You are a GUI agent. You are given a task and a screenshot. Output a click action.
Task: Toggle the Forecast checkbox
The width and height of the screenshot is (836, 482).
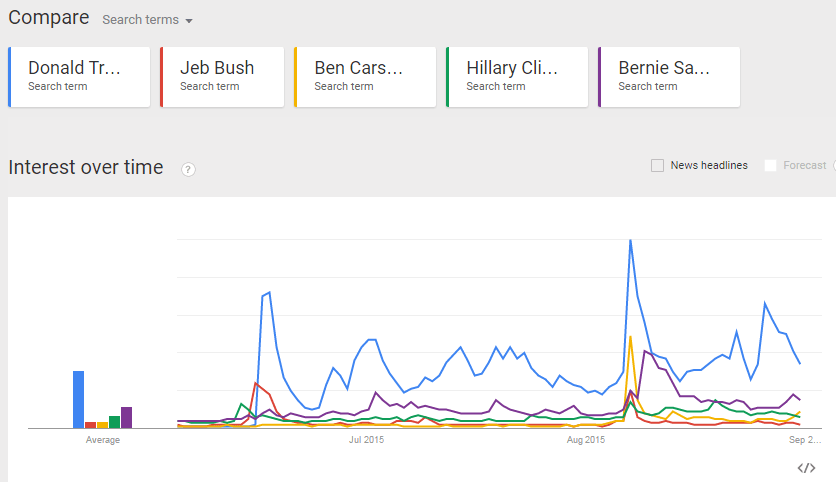tap(770, 165)
